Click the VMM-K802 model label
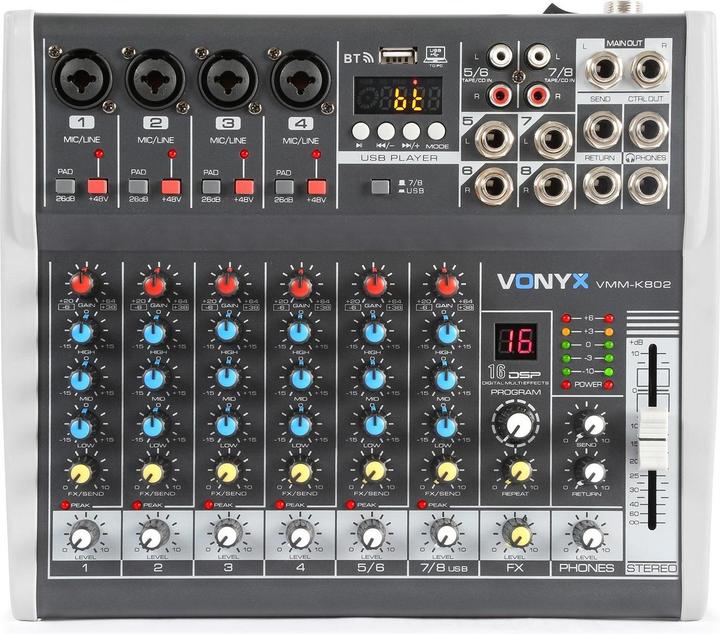 tap(633, 284)
